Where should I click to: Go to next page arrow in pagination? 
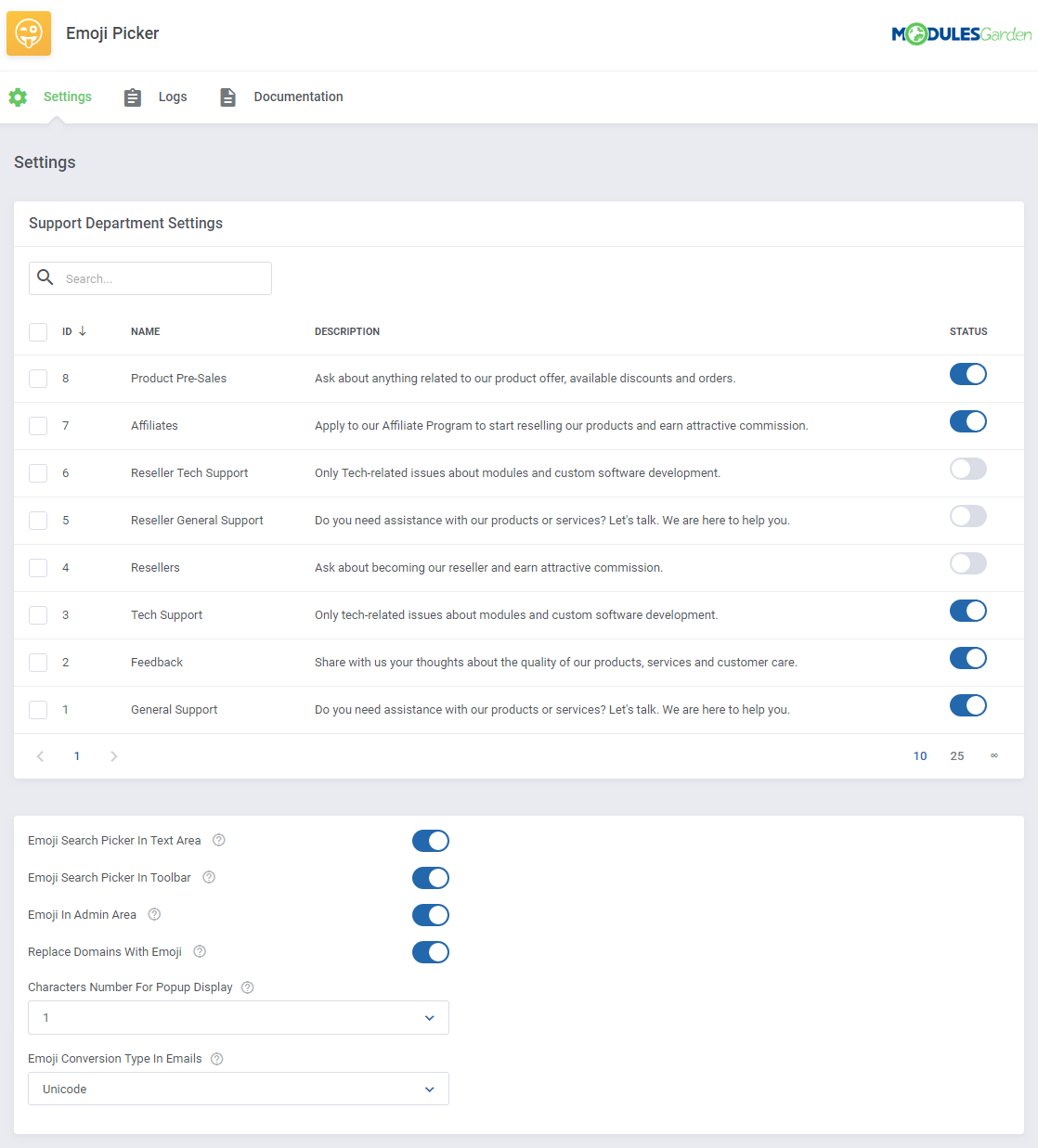coord(114,756)
